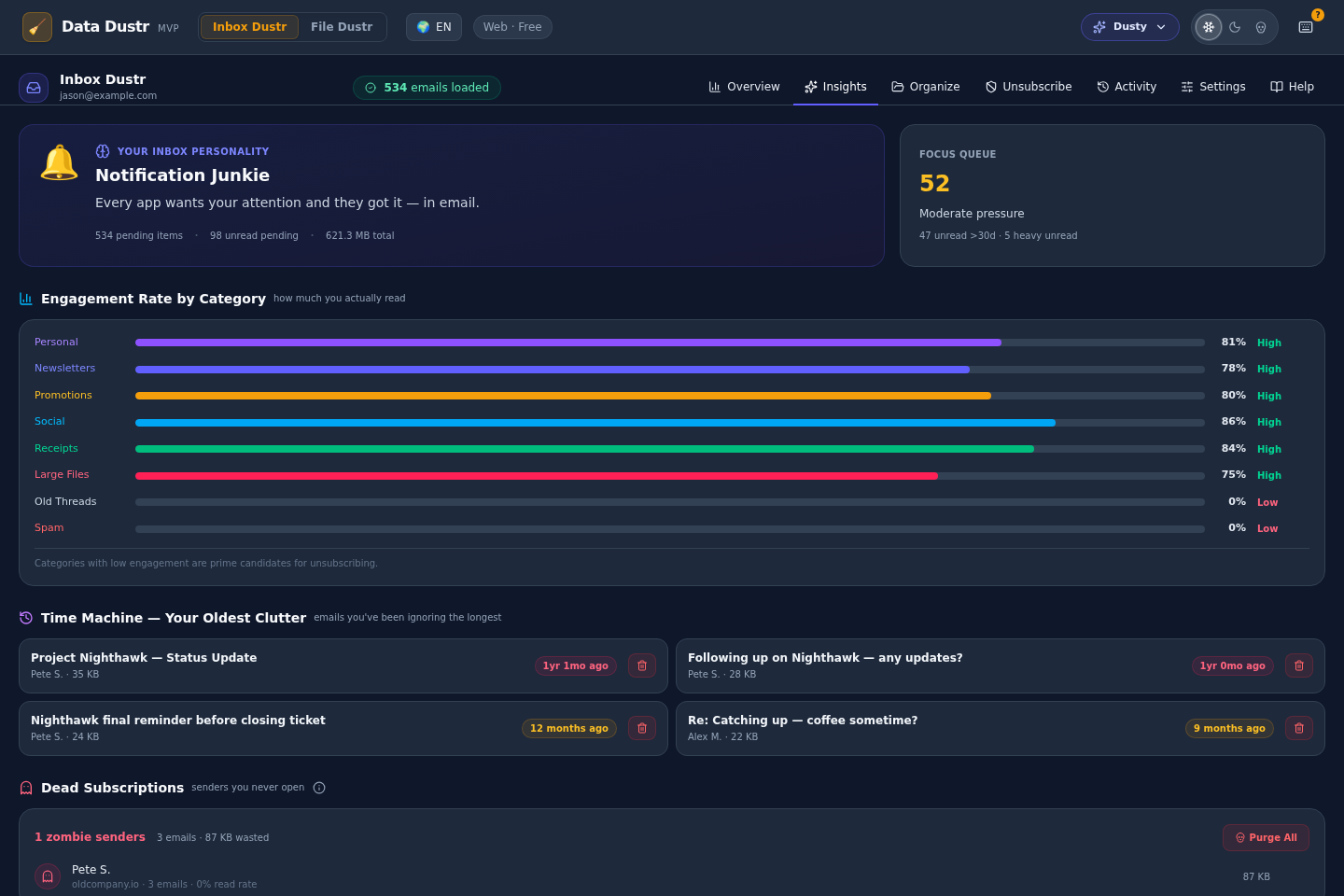Click the Spam category label

pos(49,528)
